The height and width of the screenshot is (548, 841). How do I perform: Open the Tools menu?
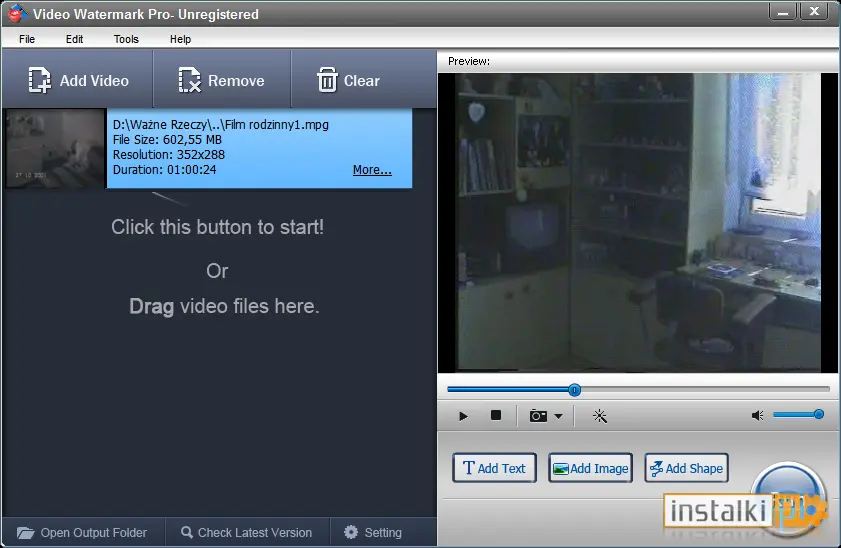click(x=126, y=39)
